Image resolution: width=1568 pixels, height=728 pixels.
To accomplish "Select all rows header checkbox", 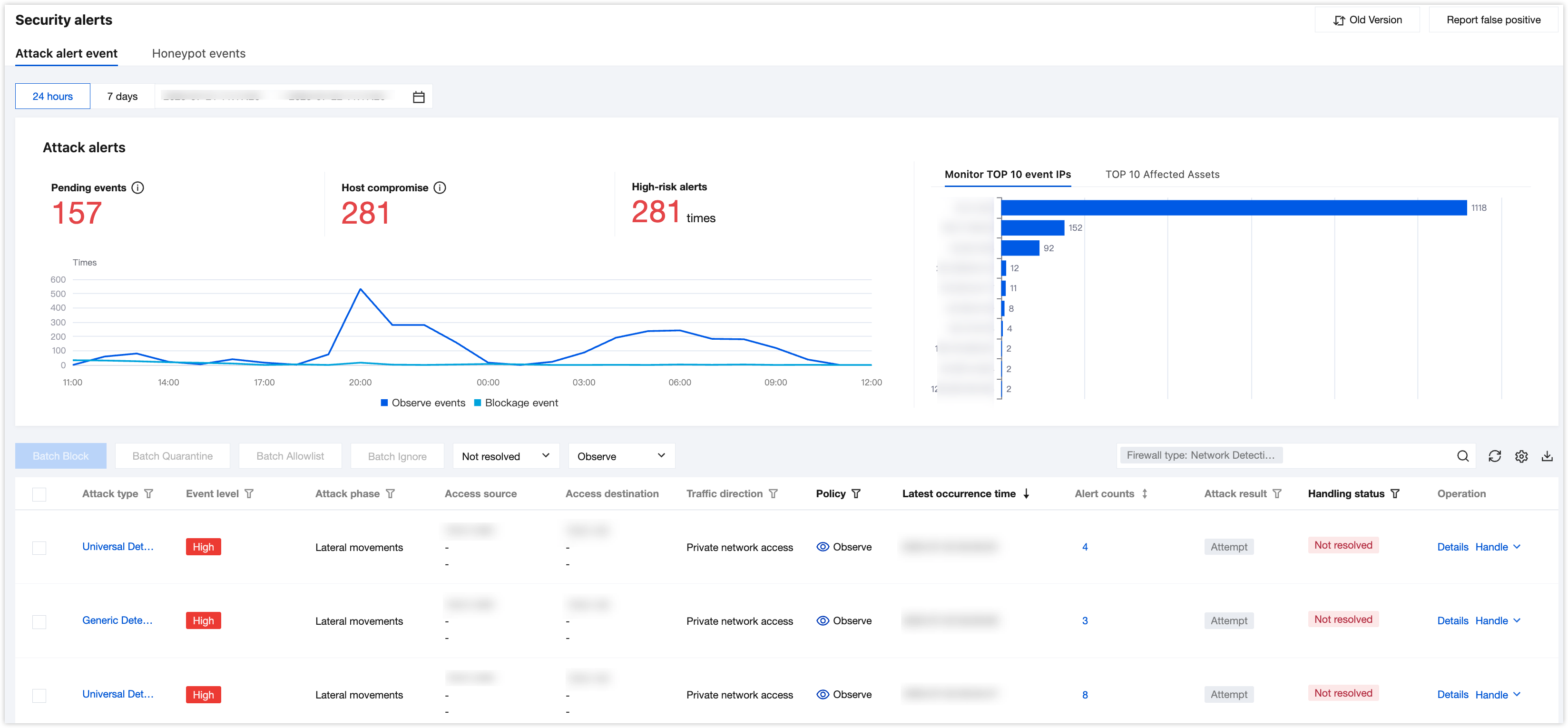I will 39,494.
